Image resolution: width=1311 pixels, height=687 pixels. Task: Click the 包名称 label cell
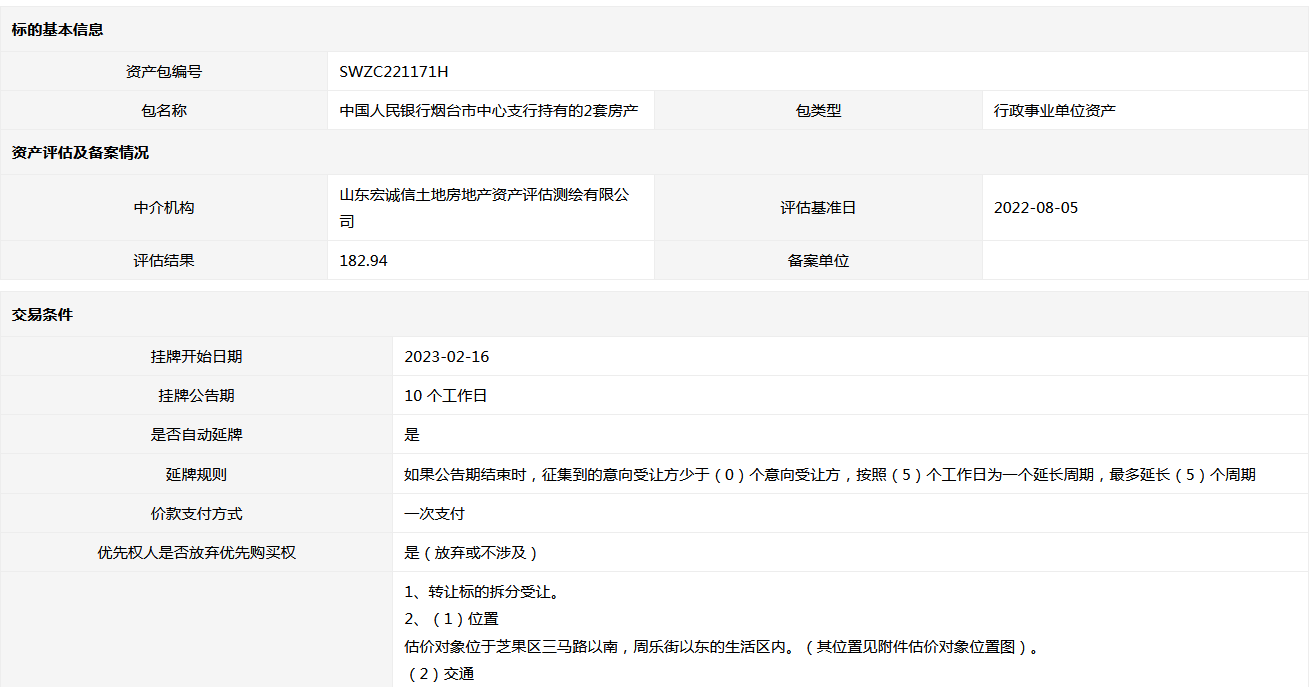point(164,111)
